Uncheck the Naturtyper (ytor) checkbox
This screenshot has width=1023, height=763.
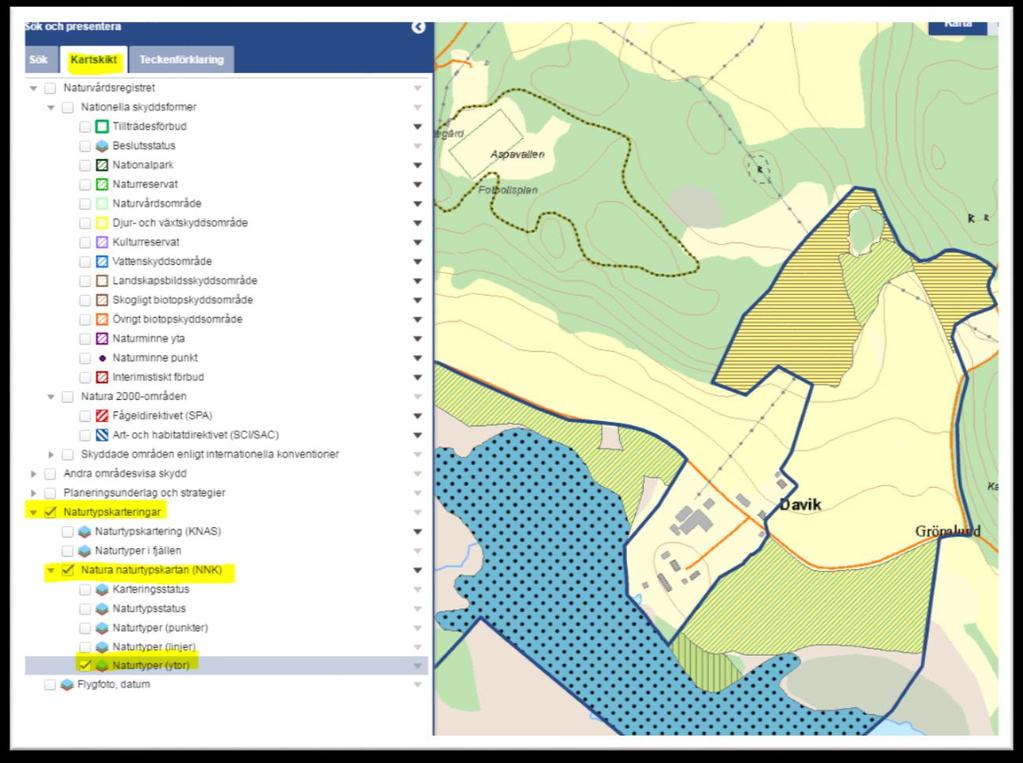(85, 665)
